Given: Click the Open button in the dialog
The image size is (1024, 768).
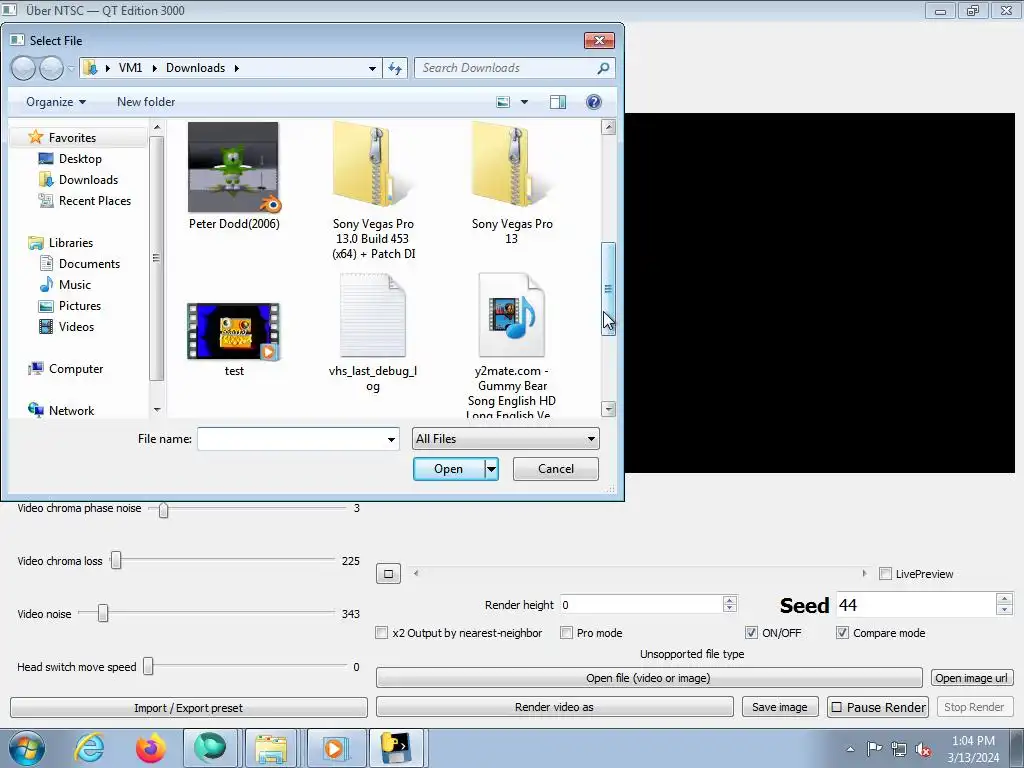Looking at the screenshot, I should click(x=448, y=469).
